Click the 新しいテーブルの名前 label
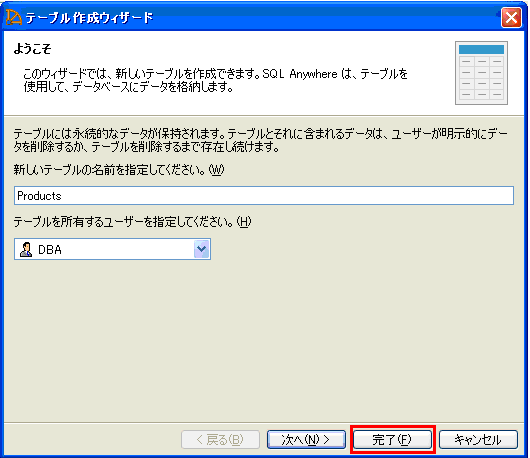Screen dimensions: 530x458 click(x=109, y=170)
